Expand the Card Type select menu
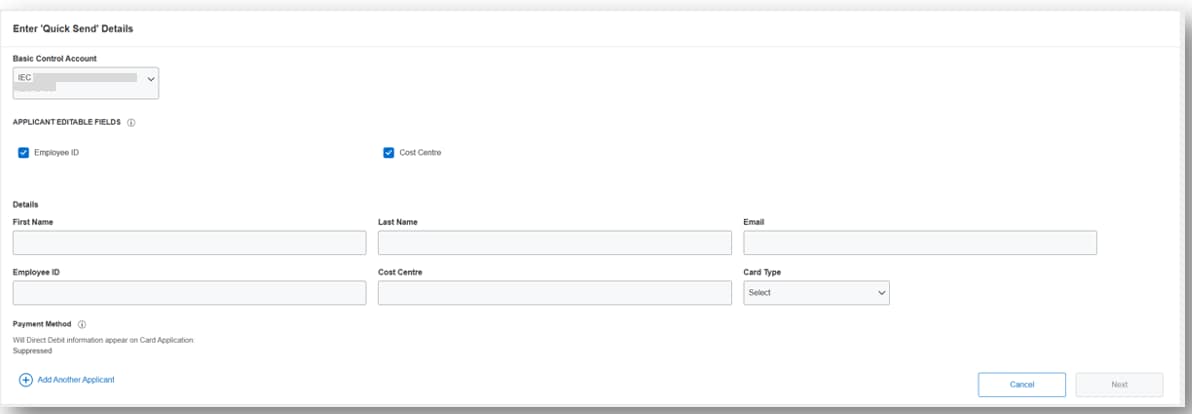The height and width of the screenshot is (414, 1192). (816, 293)
